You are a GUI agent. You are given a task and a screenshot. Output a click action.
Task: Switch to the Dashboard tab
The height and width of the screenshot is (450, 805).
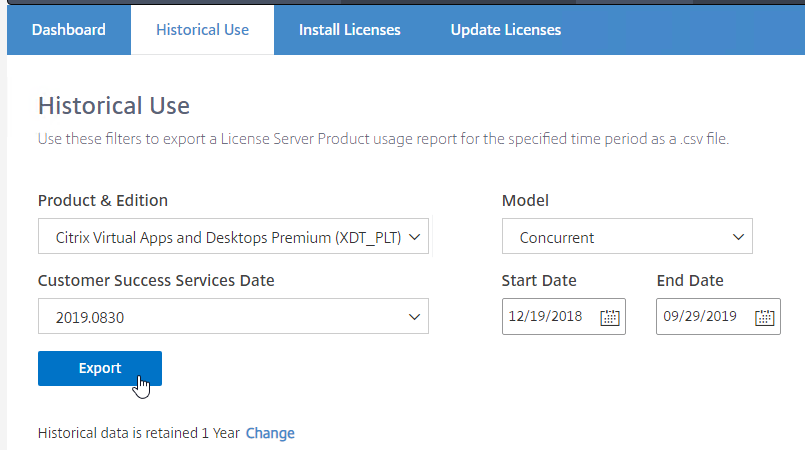click(69, 30)
